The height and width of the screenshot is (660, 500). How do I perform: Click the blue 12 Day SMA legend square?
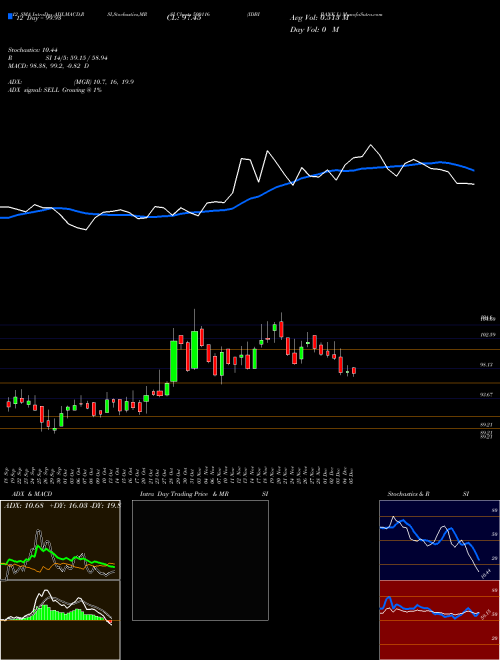(x=11, y=16)
